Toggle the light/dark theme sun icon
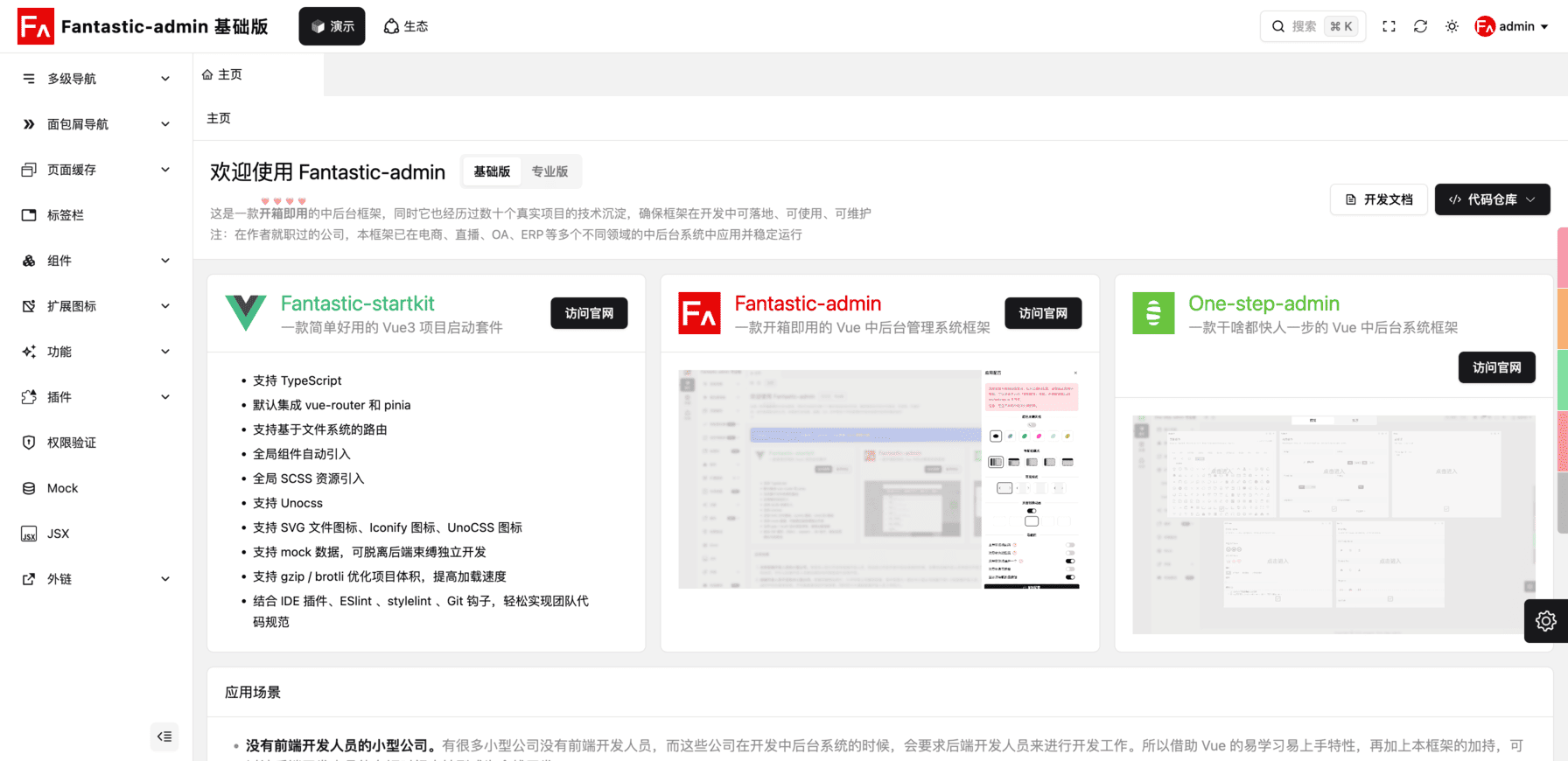The width and height of the screenshot is (1568, 761). [1452, 26]
